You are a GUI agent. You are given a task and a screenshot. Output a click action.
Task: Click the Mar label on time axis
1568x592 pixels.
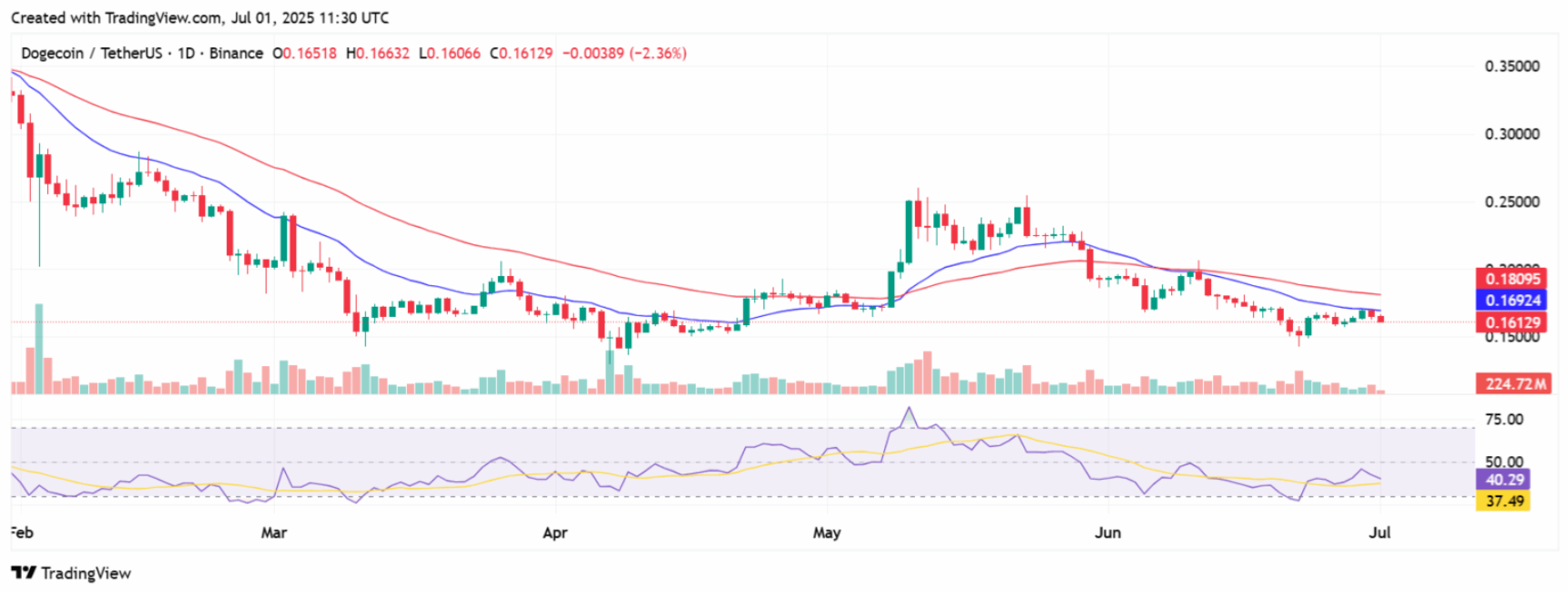point(273,533)
